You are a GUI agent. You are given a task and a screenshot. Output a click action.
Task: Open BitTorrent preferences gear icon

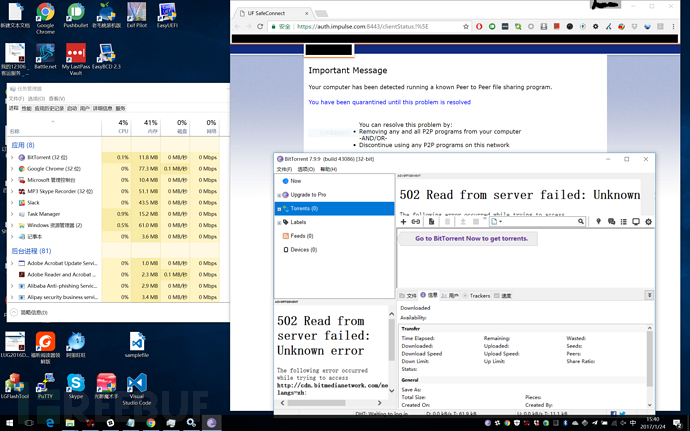point(648,221)
